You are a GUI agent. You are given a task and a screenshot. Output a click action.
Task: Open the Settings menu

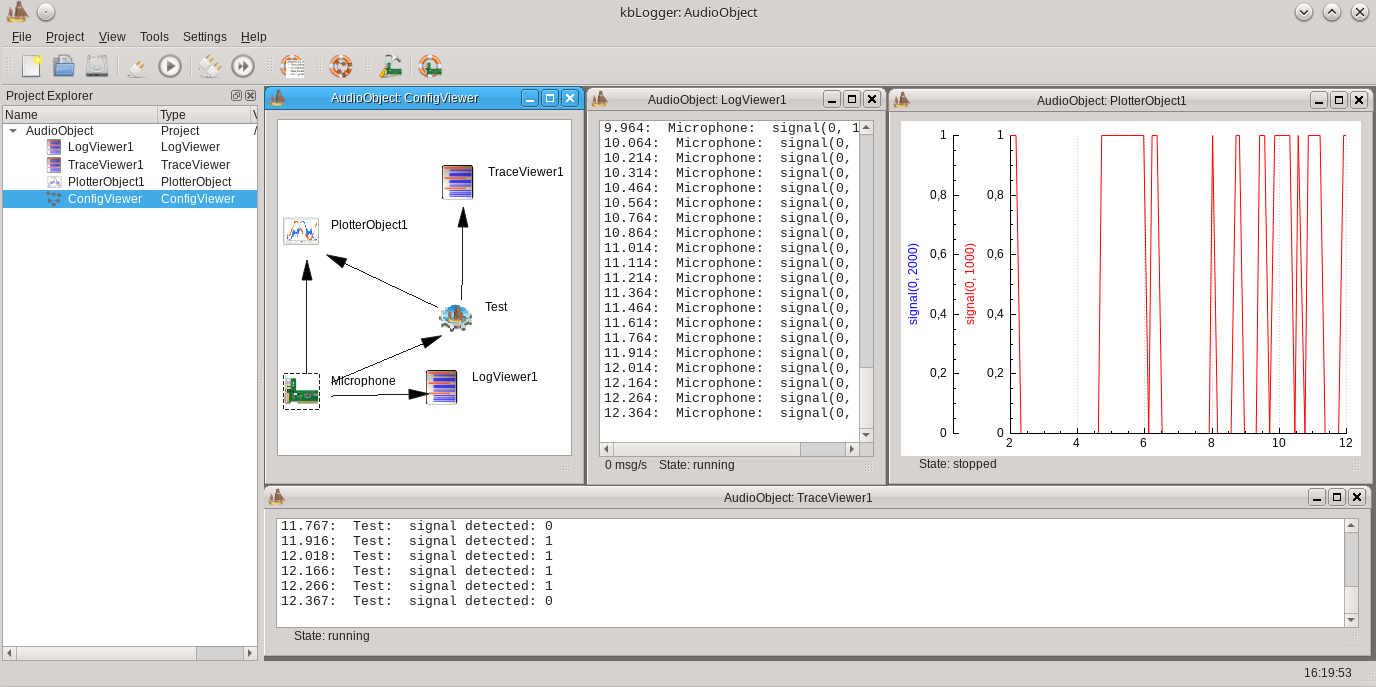[205, 37]
